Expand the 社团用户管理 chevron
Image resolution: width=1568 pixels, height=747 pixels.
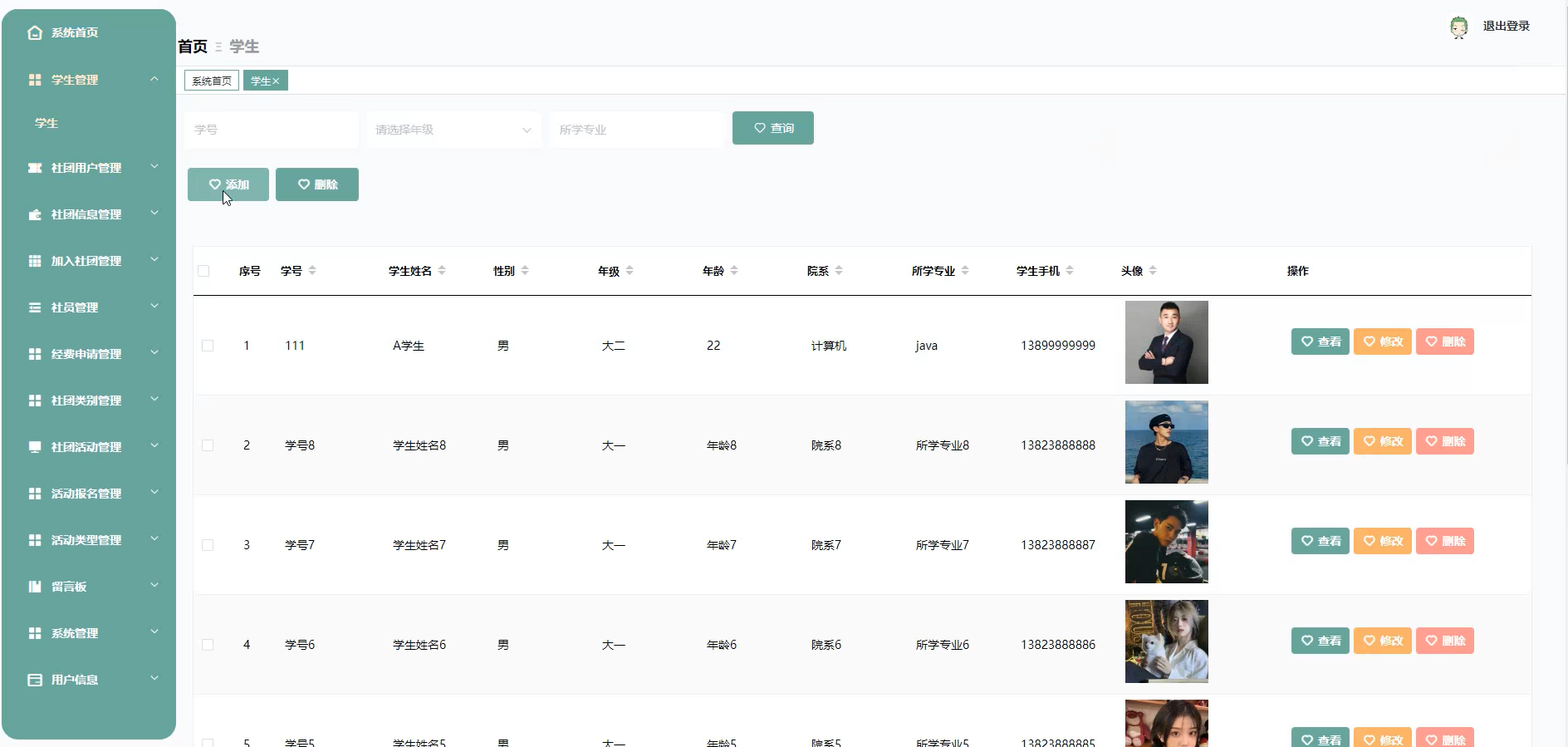154,167
